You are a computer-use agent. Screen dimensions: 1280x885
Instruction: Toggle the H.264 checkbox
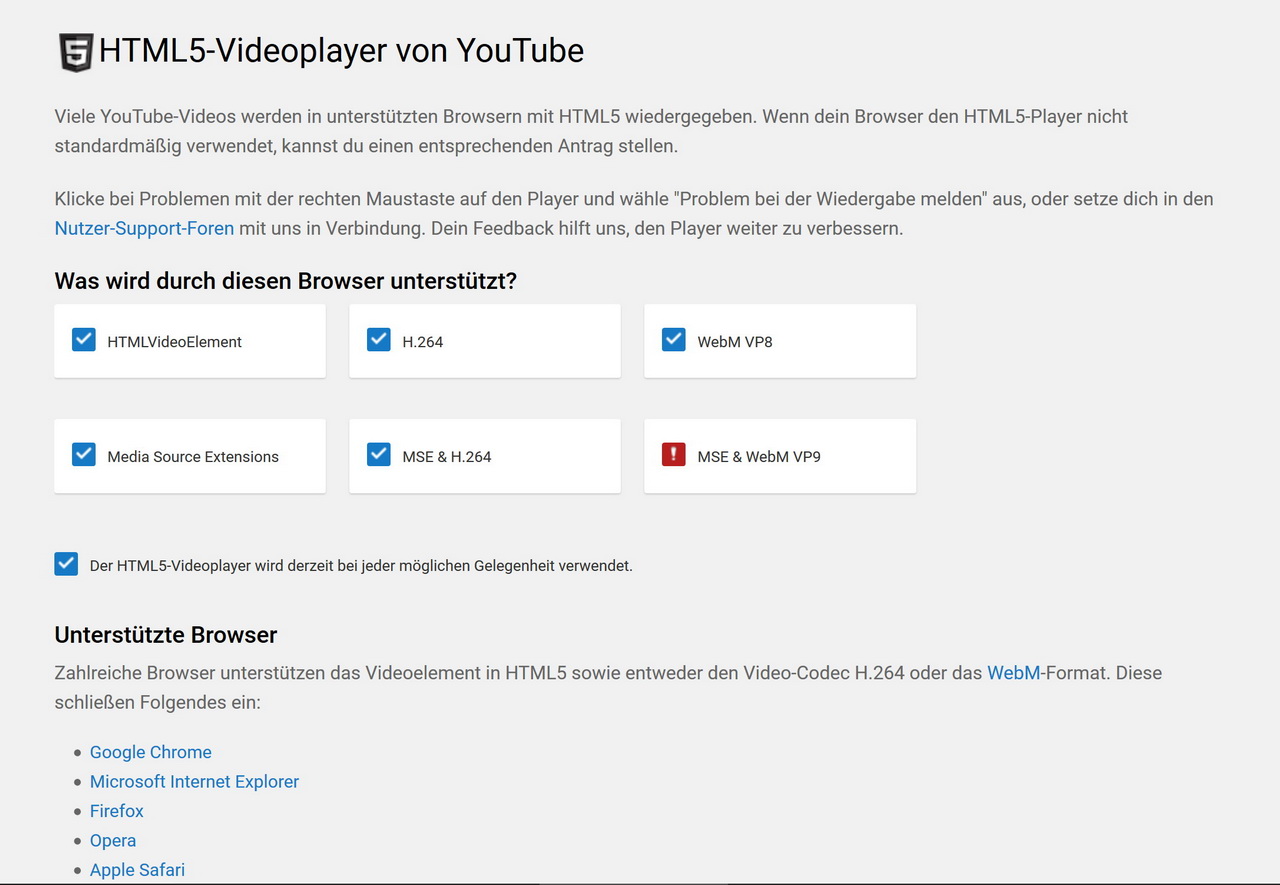(x=379, y=340)
